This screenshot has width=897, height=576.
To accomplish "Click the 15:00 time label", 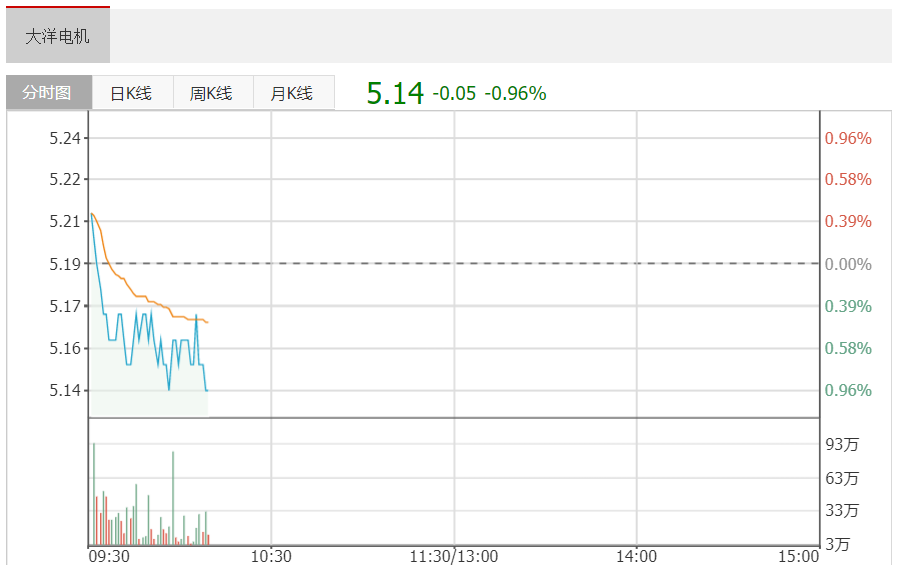I will coord(799,556).
